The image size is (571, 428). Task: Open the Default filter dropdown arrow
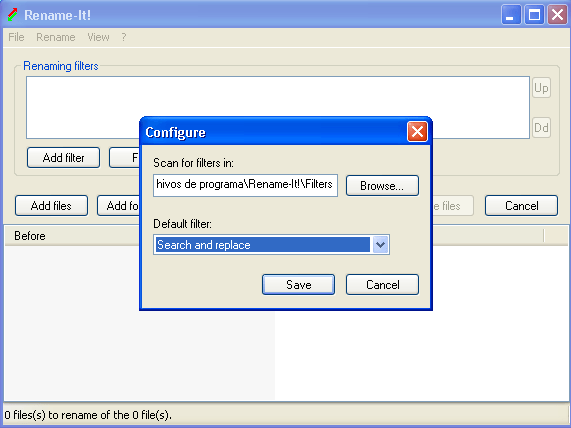point(380,245)
